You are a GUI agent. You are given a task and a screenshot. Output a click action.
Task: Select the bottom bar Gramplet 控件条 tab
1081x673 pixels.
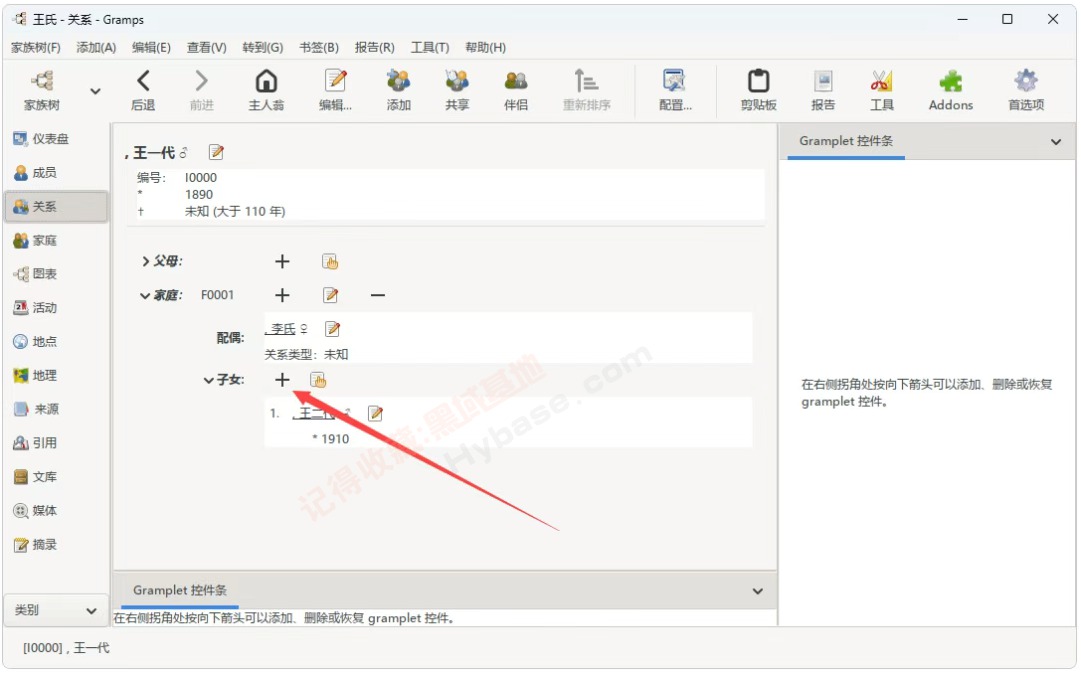(180, 591)
